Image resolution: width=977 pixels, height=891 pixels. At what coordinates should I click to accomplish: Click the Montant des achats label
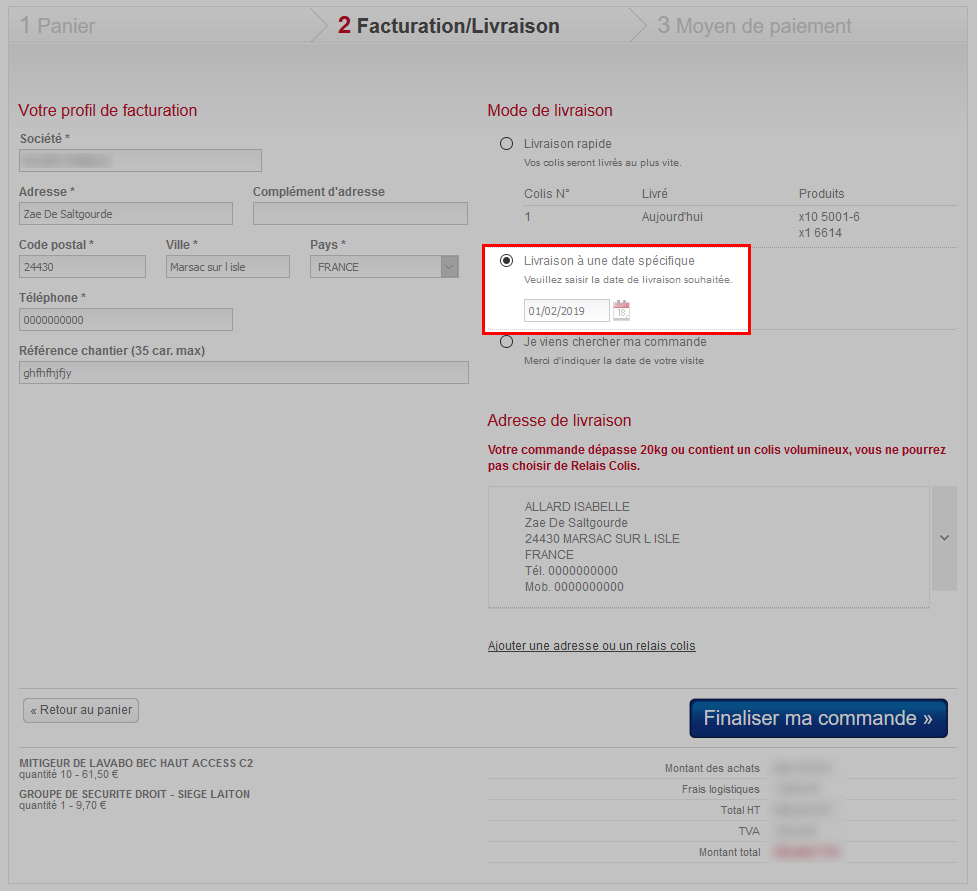pyautogui.click(x=712, y=768)
